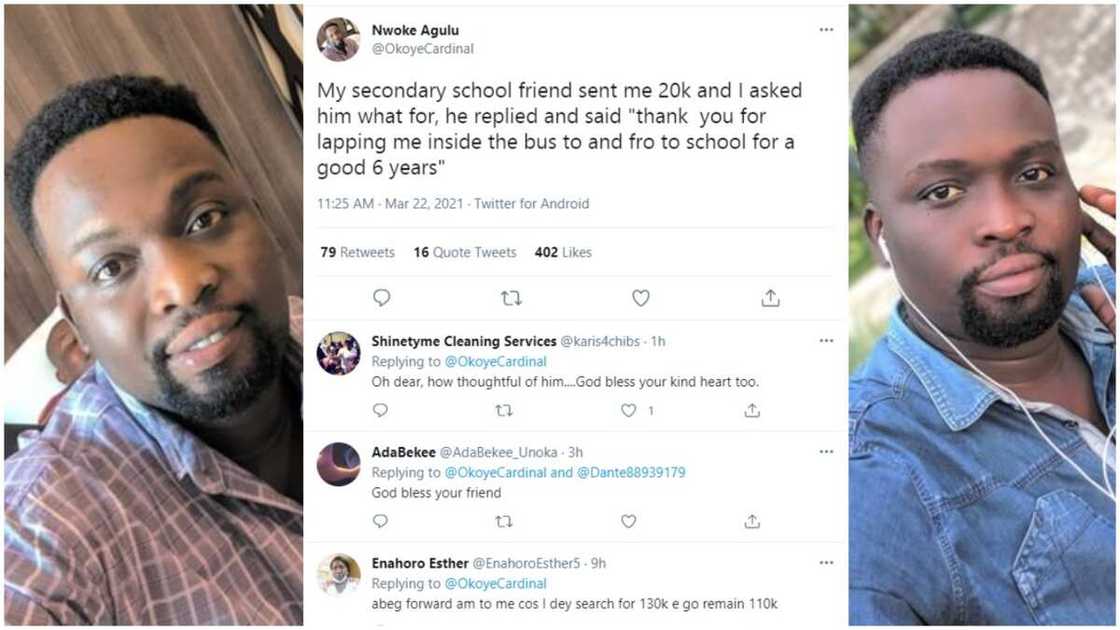Screen dimensions: 1120x630
Task: Reply to Nwoke Agulu's main tweet
Action: click(381, 298)
